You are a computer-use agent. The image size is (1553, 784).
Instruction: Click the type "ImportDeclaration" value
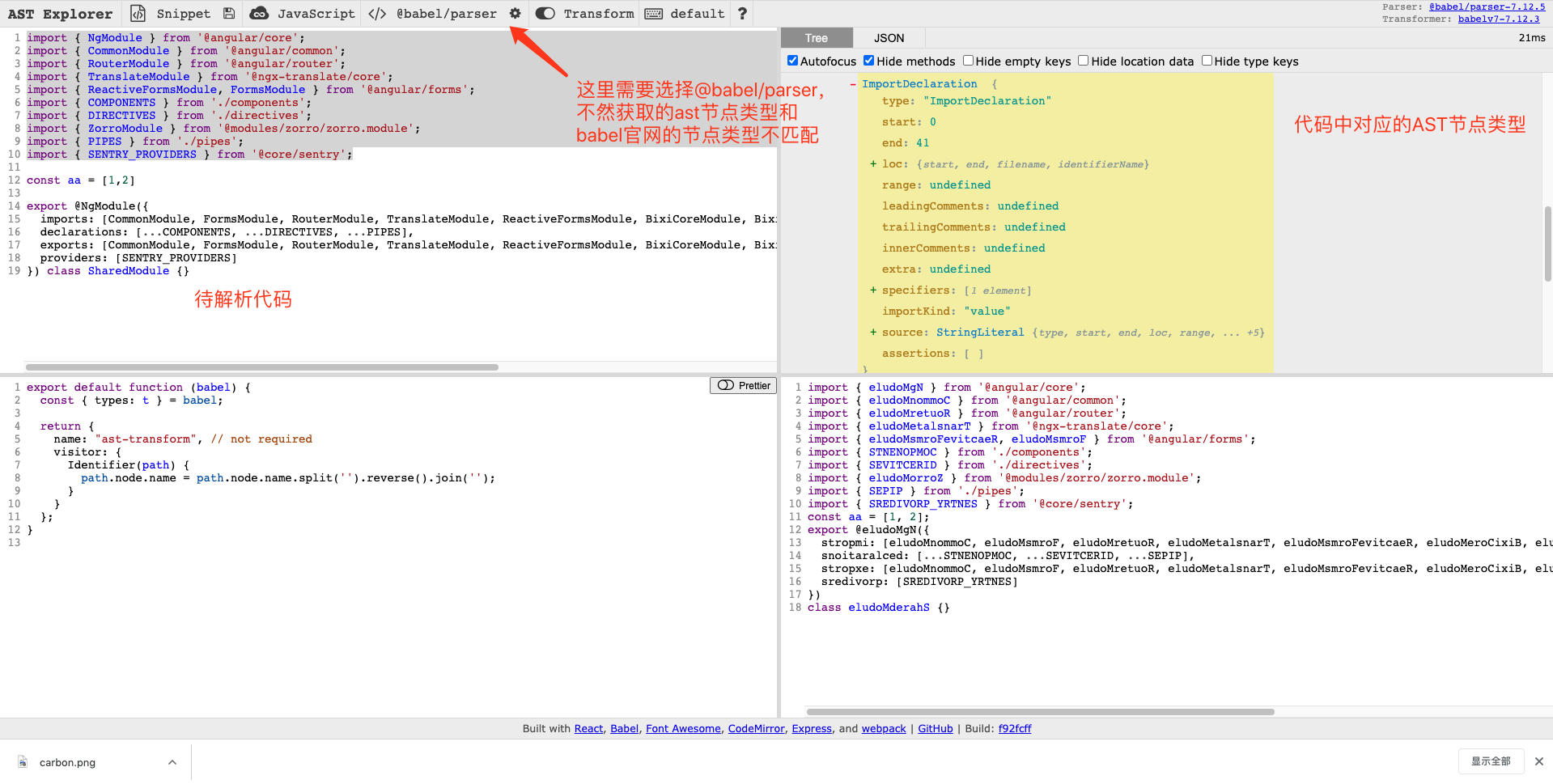[987, 101]
